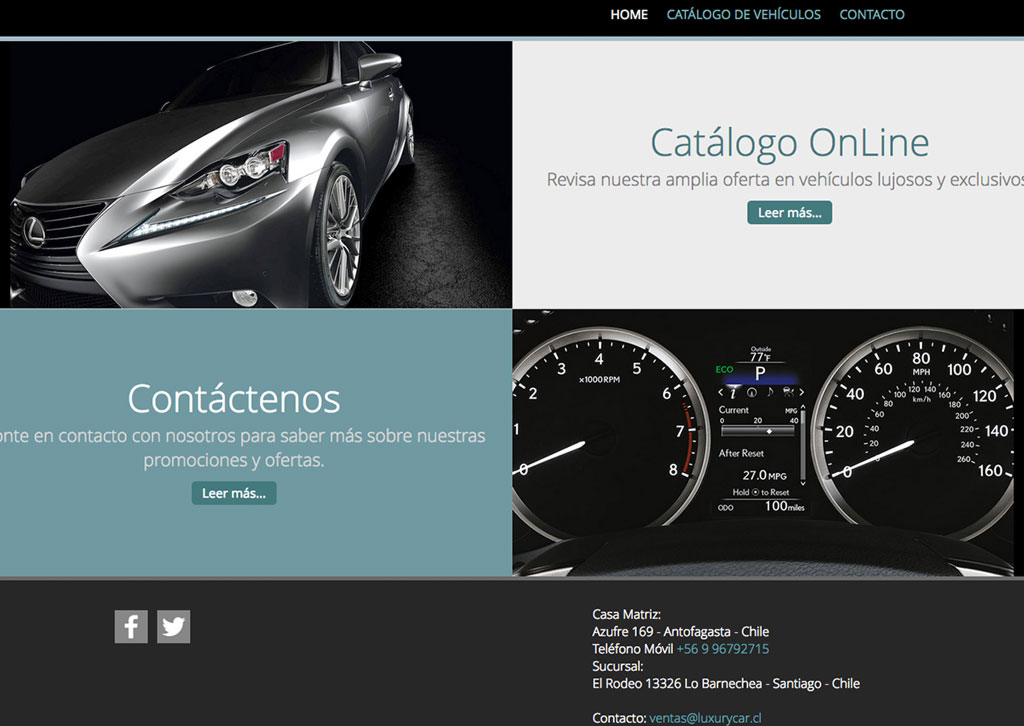Screen dimensions: 1024x726
Task: Open the Facebook page icon
Action: click(x=131, y=627)
